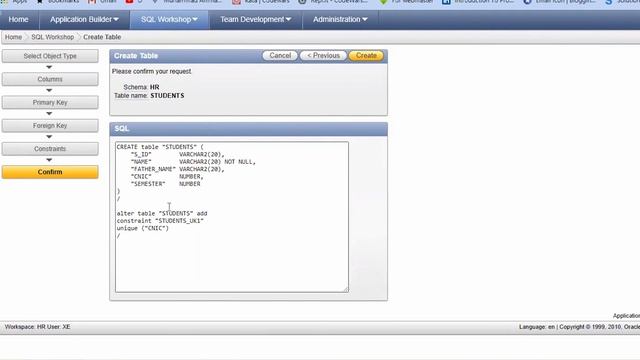Click the CREATE table "STUDENTS" line
The height and width of the screenshot is (360, 640).
click(x=160, y=147)
